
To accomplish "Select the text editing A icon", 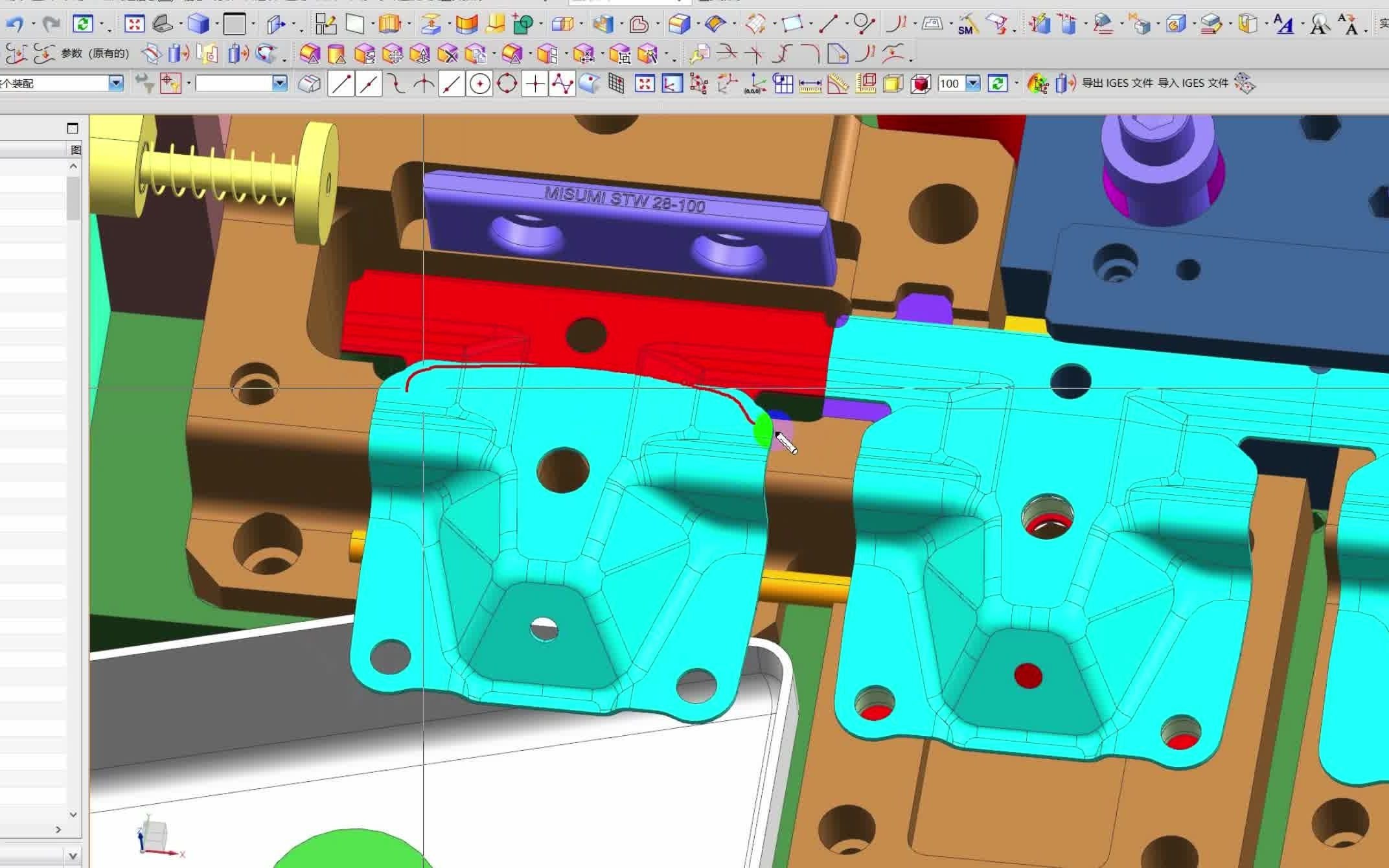I will point(1283,25).
